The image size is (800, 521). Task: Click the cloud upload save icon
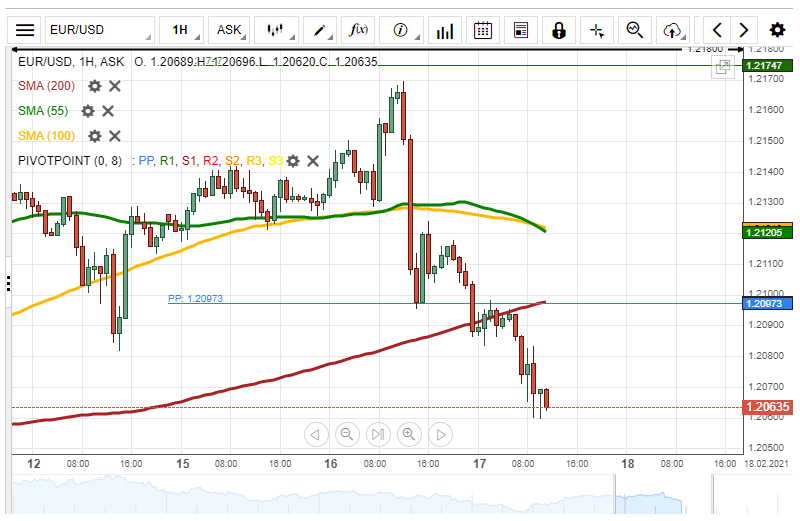(672, 30)
